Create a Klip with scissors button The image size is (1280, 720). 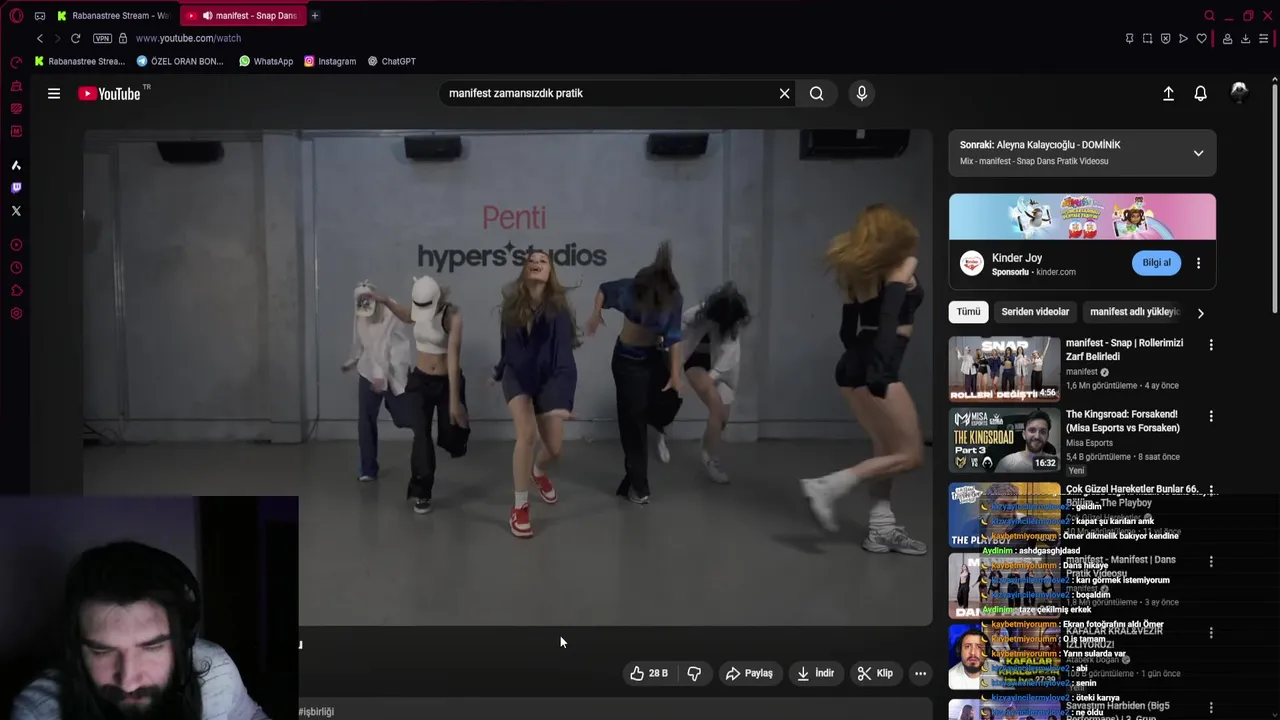(x=875, y=673)
